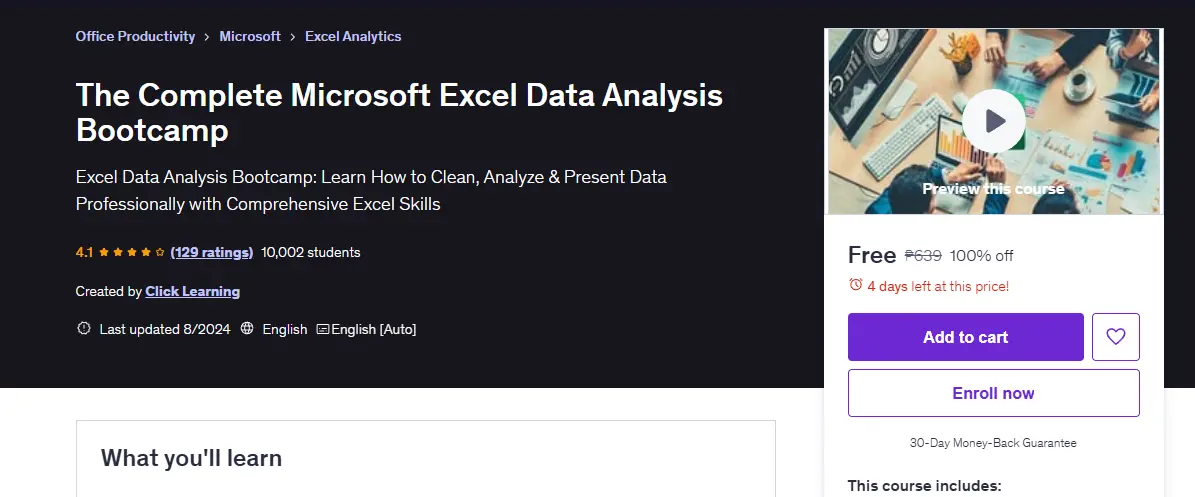Add course to wishlist with heart icon
The image size is (1195, 497).
(1116, 336)
